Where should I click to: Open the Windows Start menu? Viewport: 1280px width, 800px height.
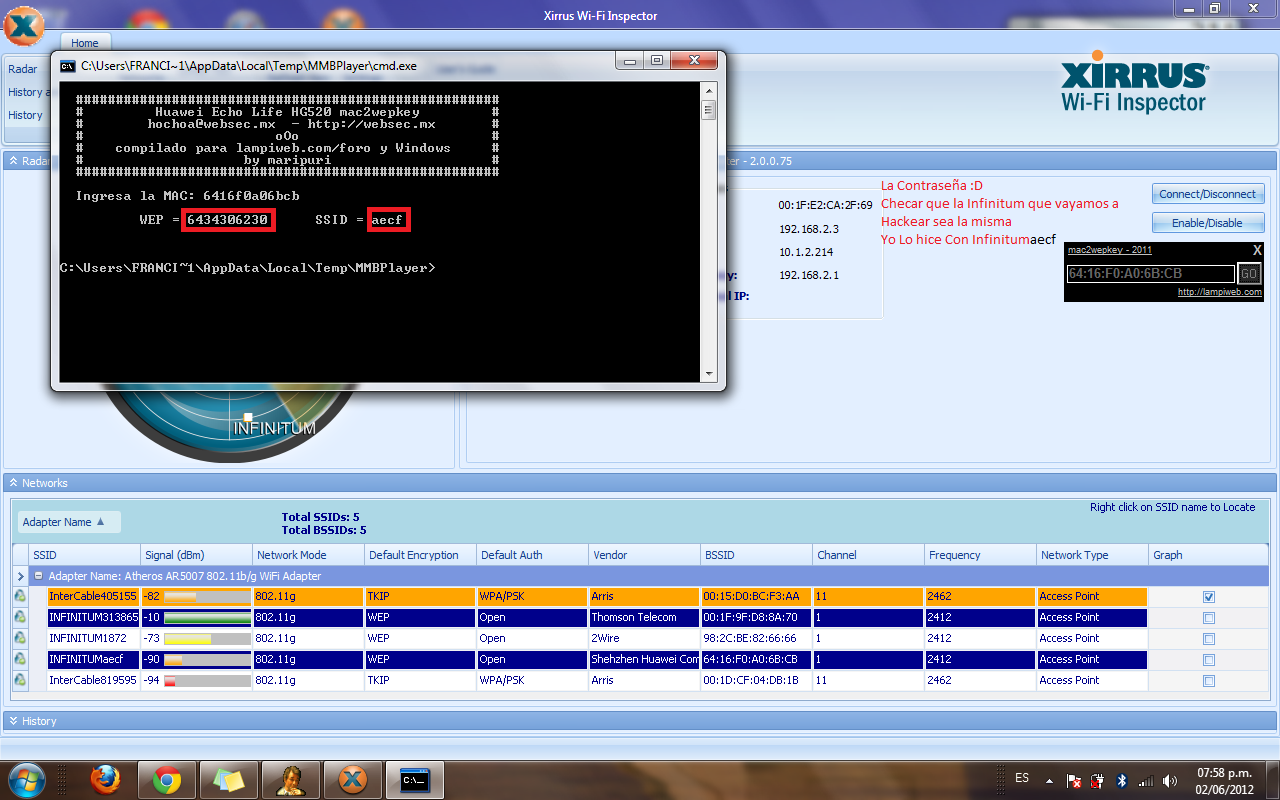coord(27,779)
